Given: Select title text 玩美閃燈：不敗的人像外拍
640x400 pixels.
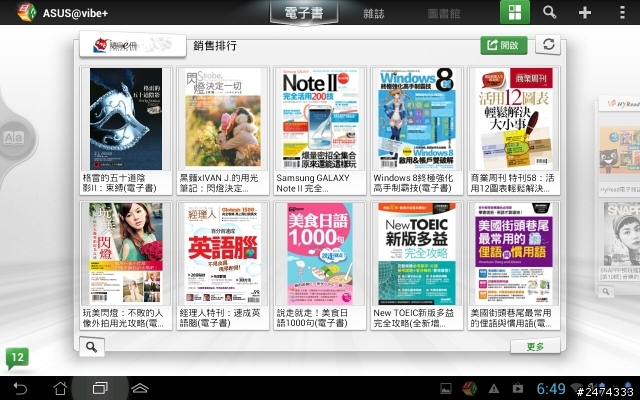Looking at the screenshot, I should [x=122, y=318].
